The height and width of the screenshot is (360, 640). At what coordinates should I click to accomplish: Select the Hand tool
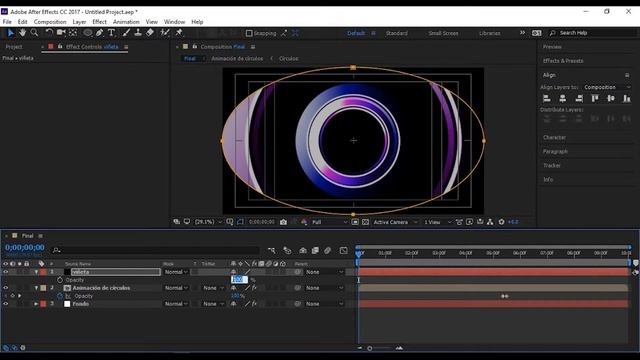22,33
